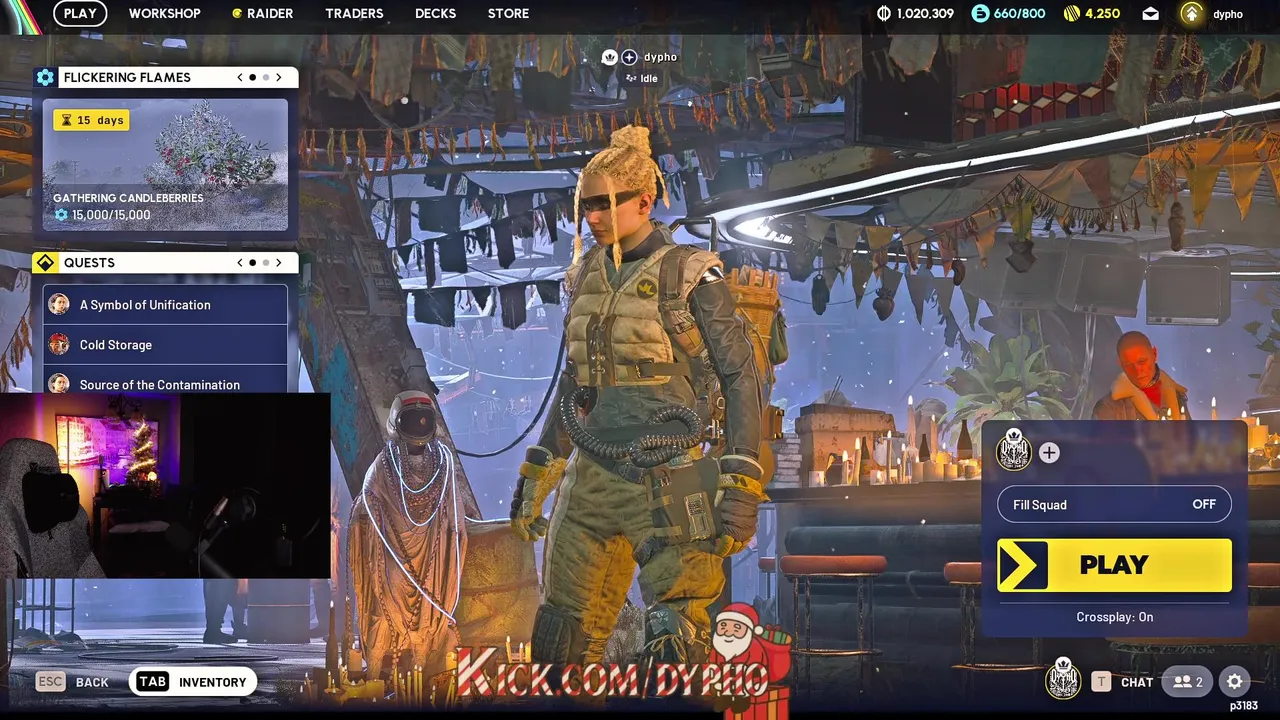Click the party add-plus icon above character
1280x720 pixels.
pyautogui.click(x=629, y=57)
